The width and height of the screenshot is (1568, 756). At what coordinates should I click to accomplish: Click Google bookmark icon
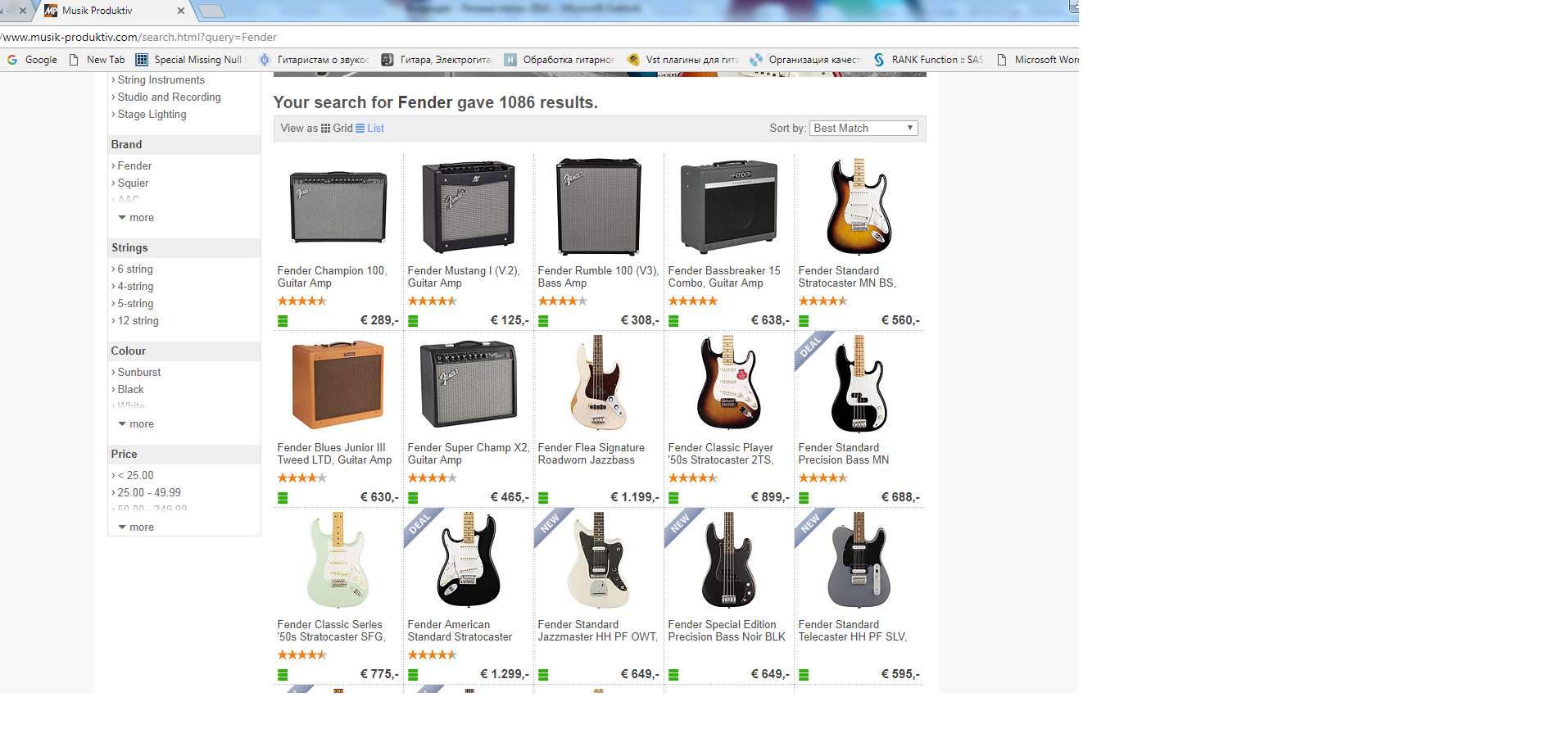pos(12,60)
